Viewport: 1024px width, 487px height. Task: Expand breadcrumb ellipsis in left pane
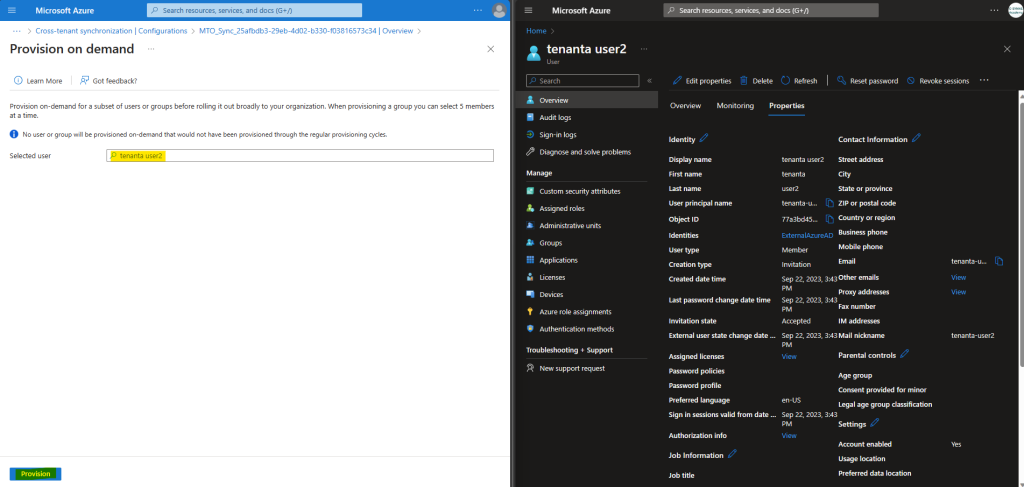click(17, 31)
